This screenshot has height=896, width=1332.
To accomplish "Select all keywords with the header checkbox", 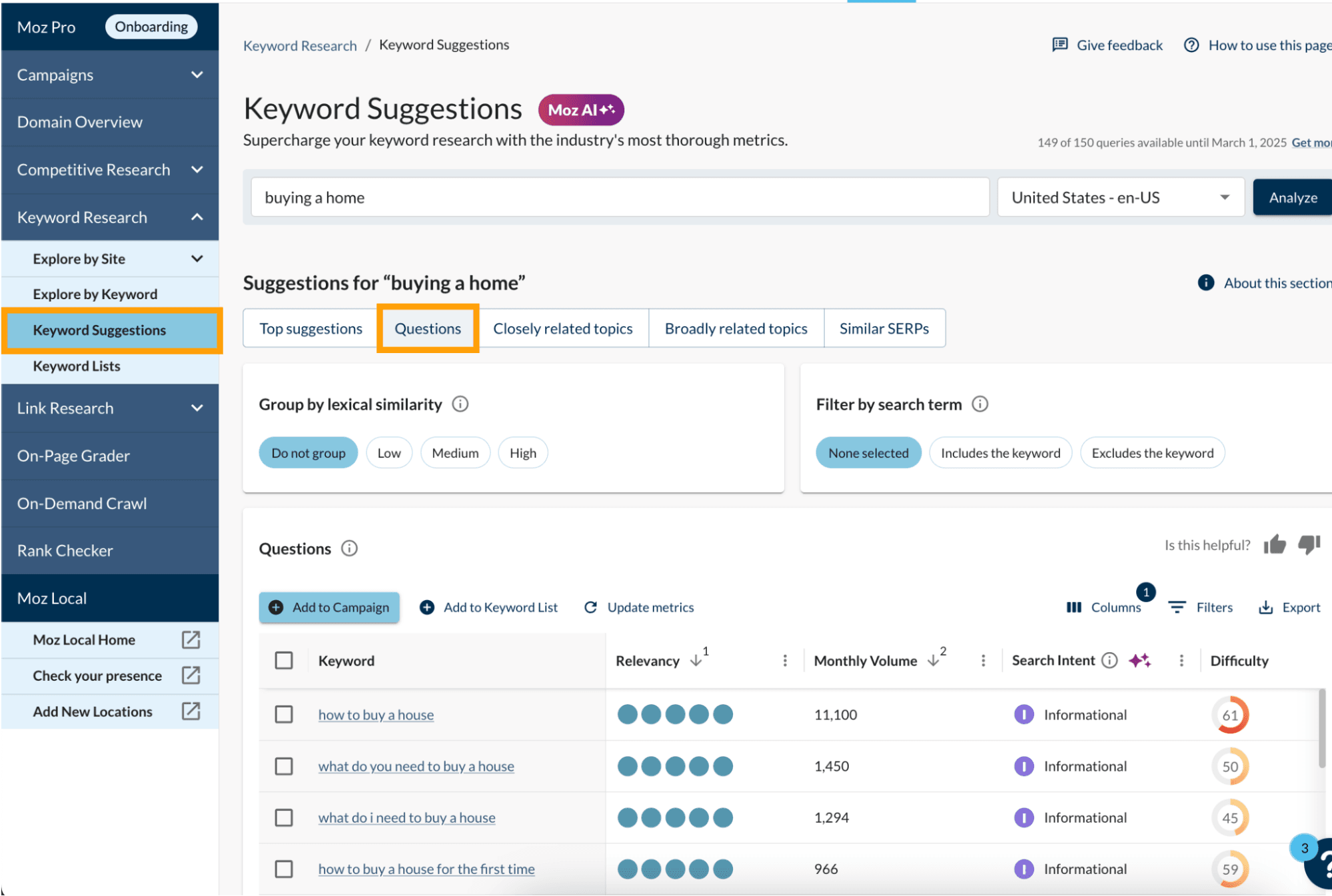I will click(x=283, y=660).
